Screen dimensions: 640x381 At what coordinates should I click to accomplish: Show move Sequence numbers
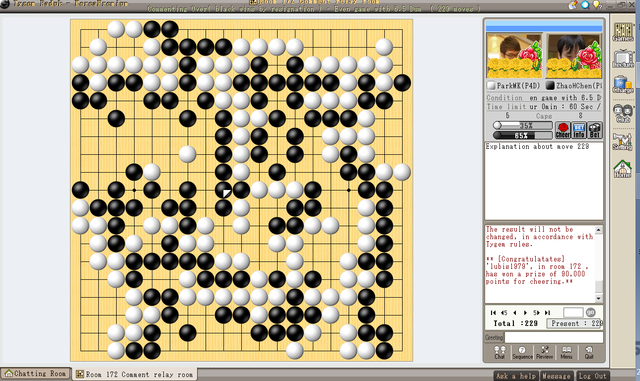522,352
